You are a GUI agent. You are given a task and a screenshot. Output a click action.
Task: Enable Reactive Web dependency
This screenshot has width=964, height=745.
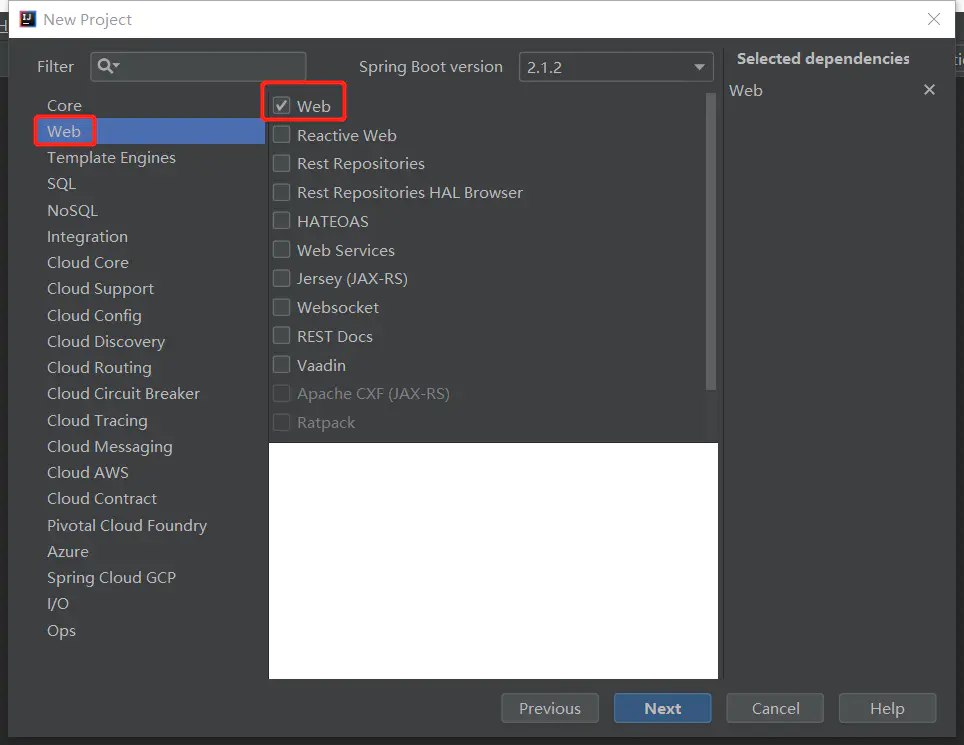[x=282, y=135]
